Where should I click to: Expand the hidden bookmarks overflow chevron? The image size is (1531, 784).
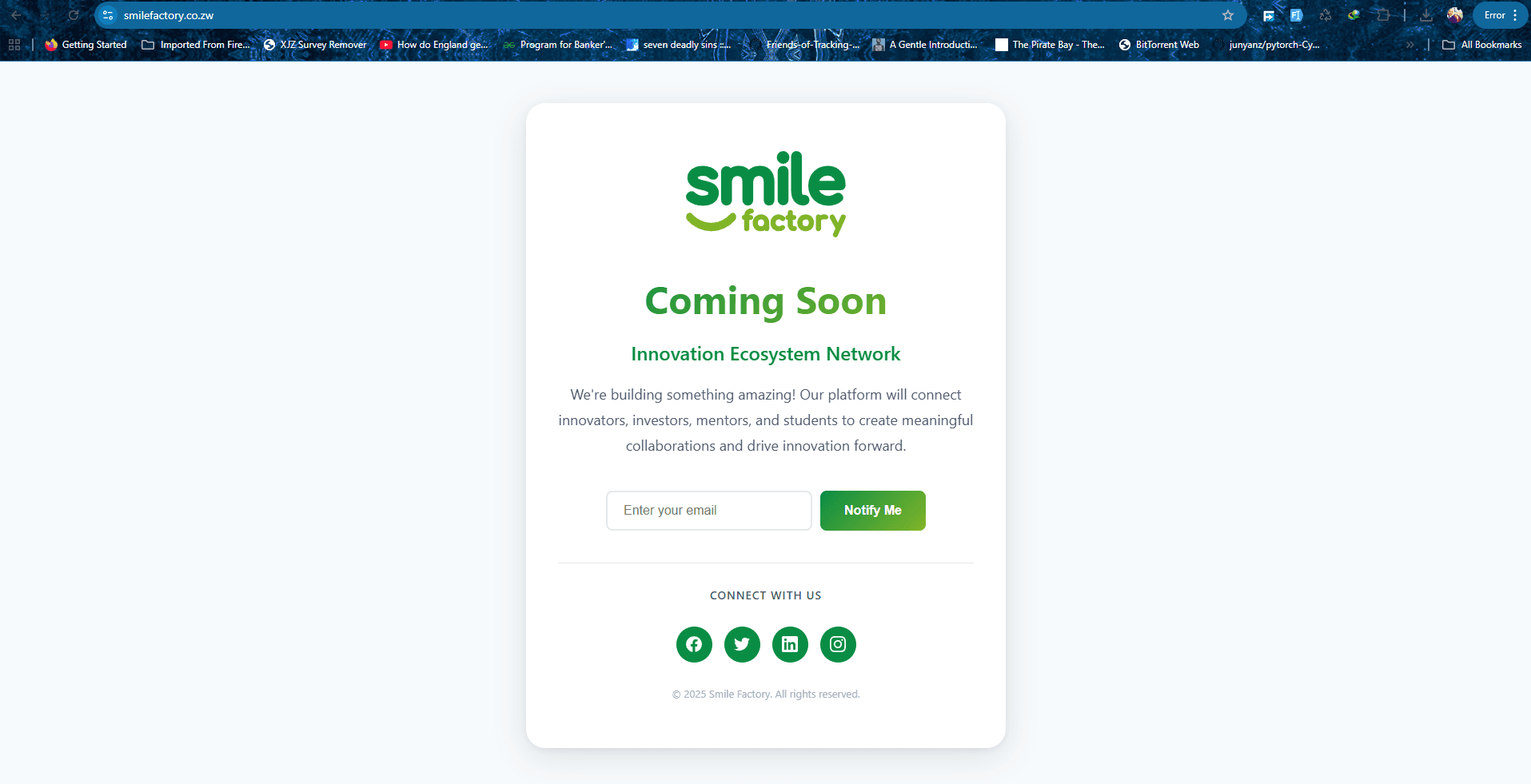tap(1410, 45)
